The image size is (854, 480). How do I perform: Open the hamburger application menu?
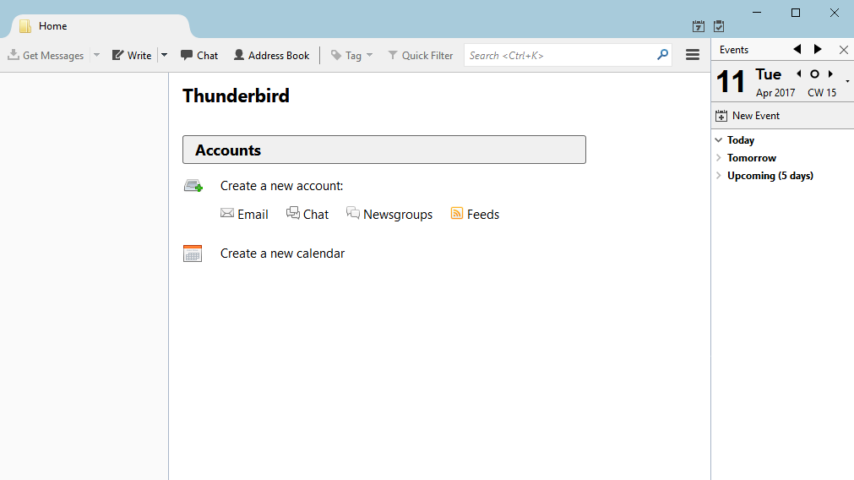pyautogui.click(x=692, y=55)
